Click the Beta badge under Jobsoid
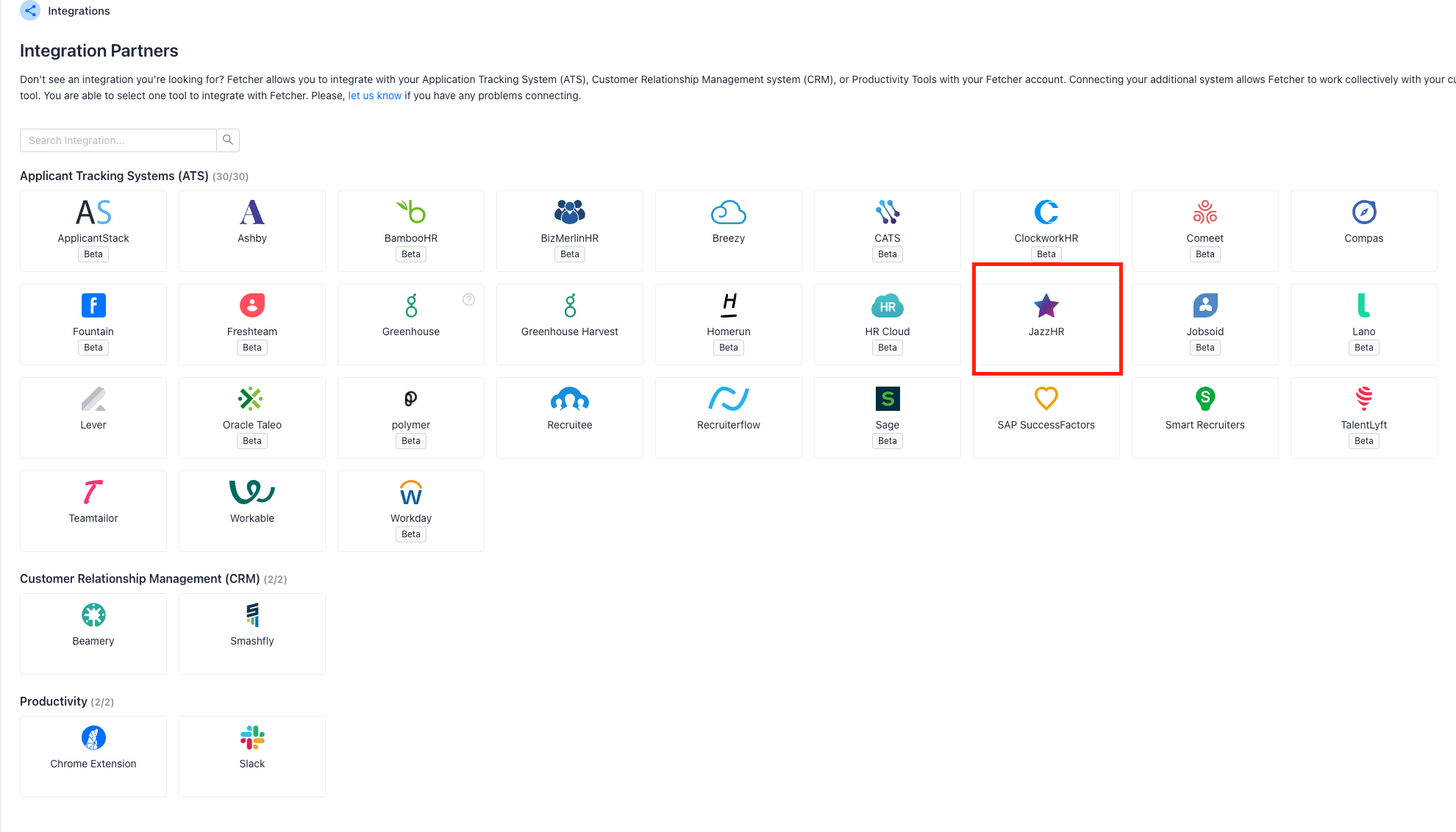 tap(1205, 348)
